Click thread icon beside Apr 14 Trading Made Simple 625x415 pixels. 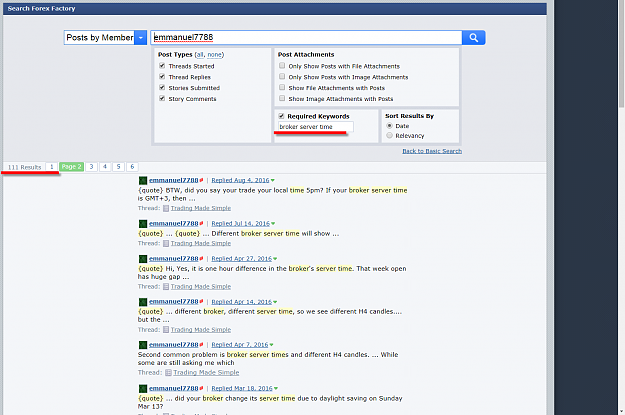166,330
